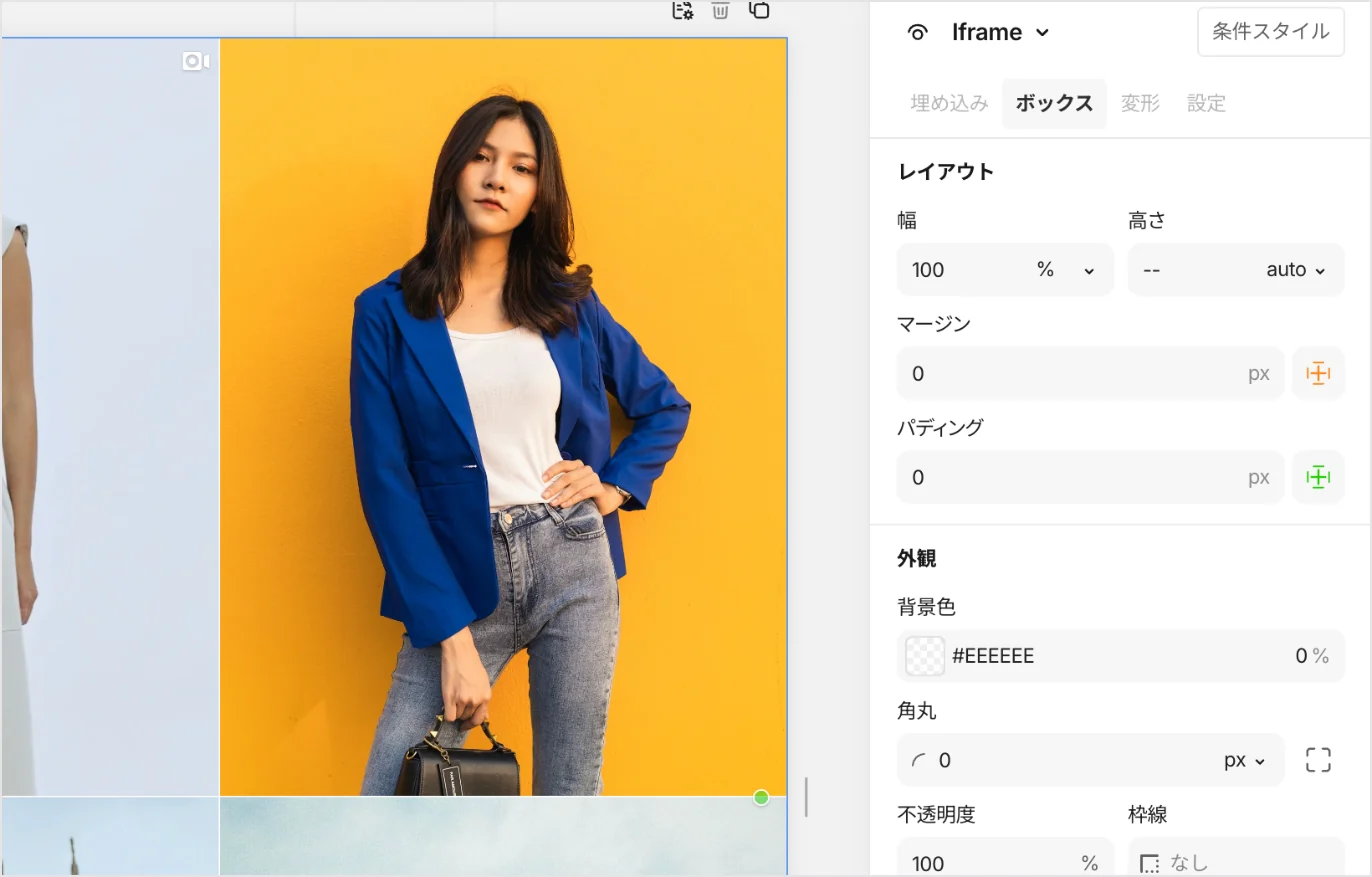Open the Iframe element dropdown

point(1001,32)
